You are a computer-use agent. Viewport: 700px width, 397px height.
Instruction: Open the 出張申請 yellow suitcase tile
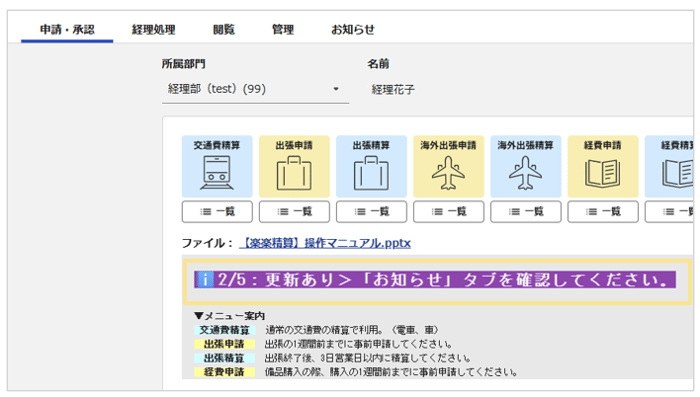[294, 166]
